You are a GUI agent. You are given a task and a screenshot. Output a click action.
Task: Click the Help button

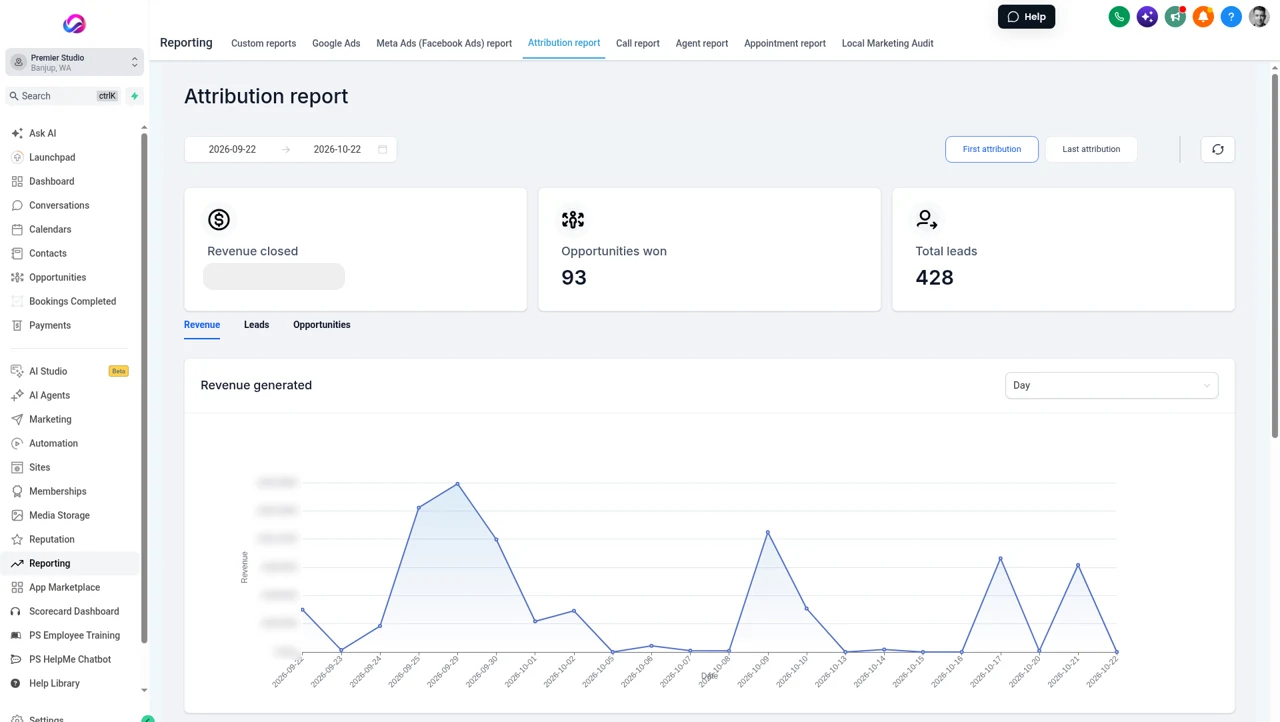(x=1026, y=17)
